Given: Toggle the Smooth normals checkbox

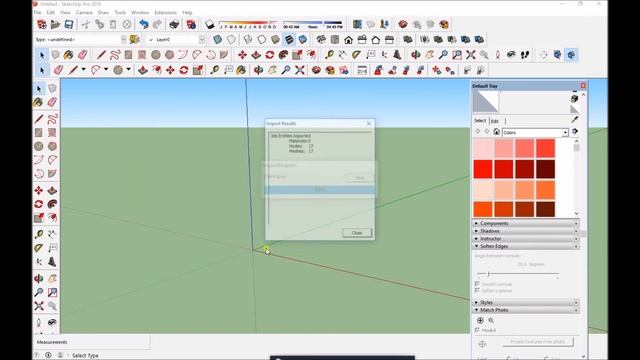Looking at the screenshot, I should pyautogui.click(x=477, y=284).
